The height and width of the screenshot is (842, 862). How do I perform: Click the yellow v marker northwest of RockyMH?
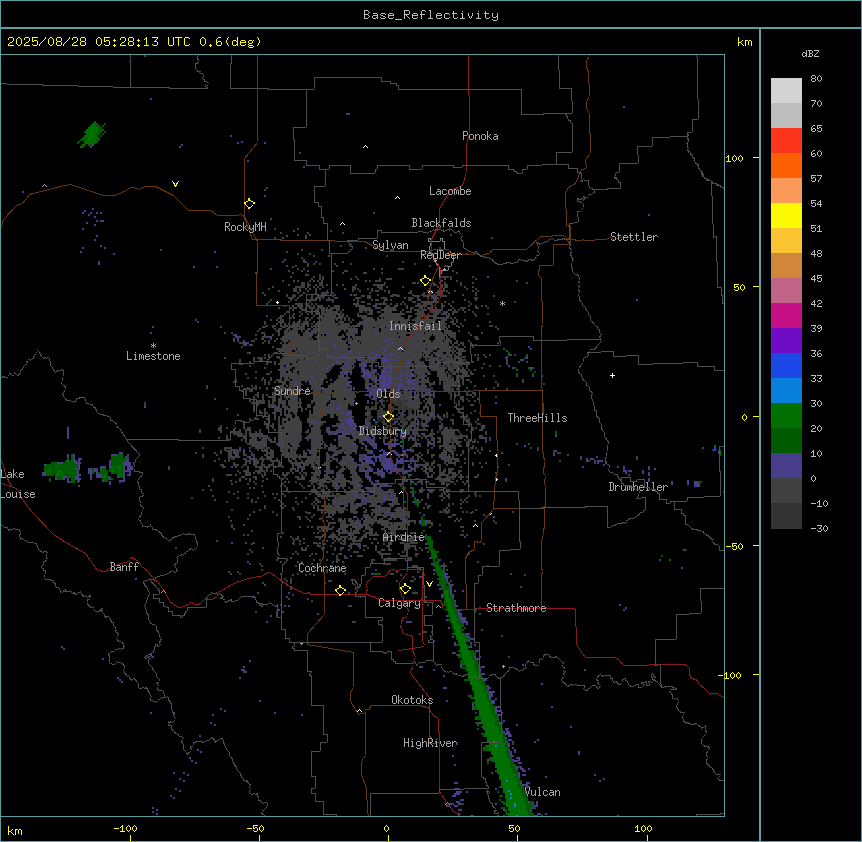175,184
